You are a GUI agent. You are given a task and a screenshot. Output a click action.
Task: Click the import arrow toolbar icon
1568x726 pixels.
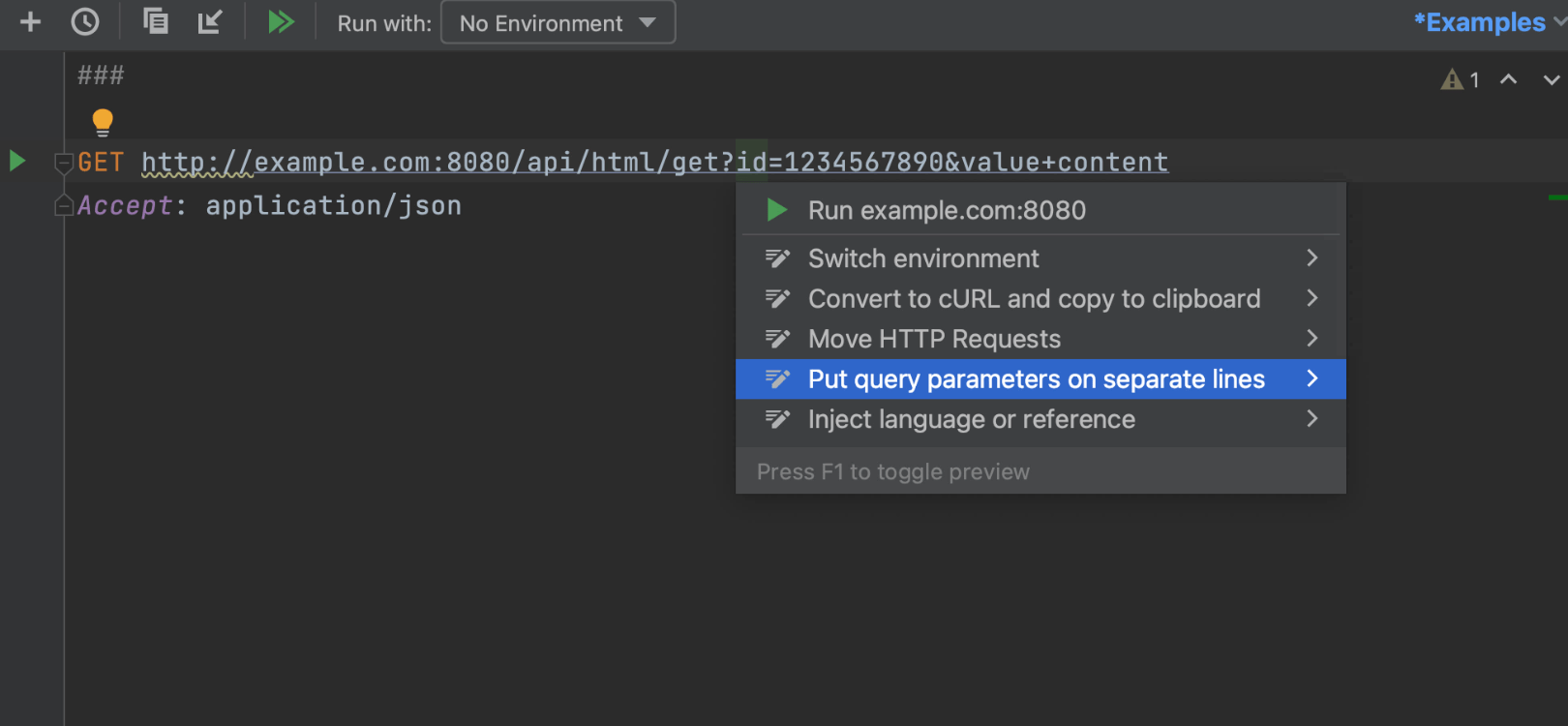(x=210, y=21)
